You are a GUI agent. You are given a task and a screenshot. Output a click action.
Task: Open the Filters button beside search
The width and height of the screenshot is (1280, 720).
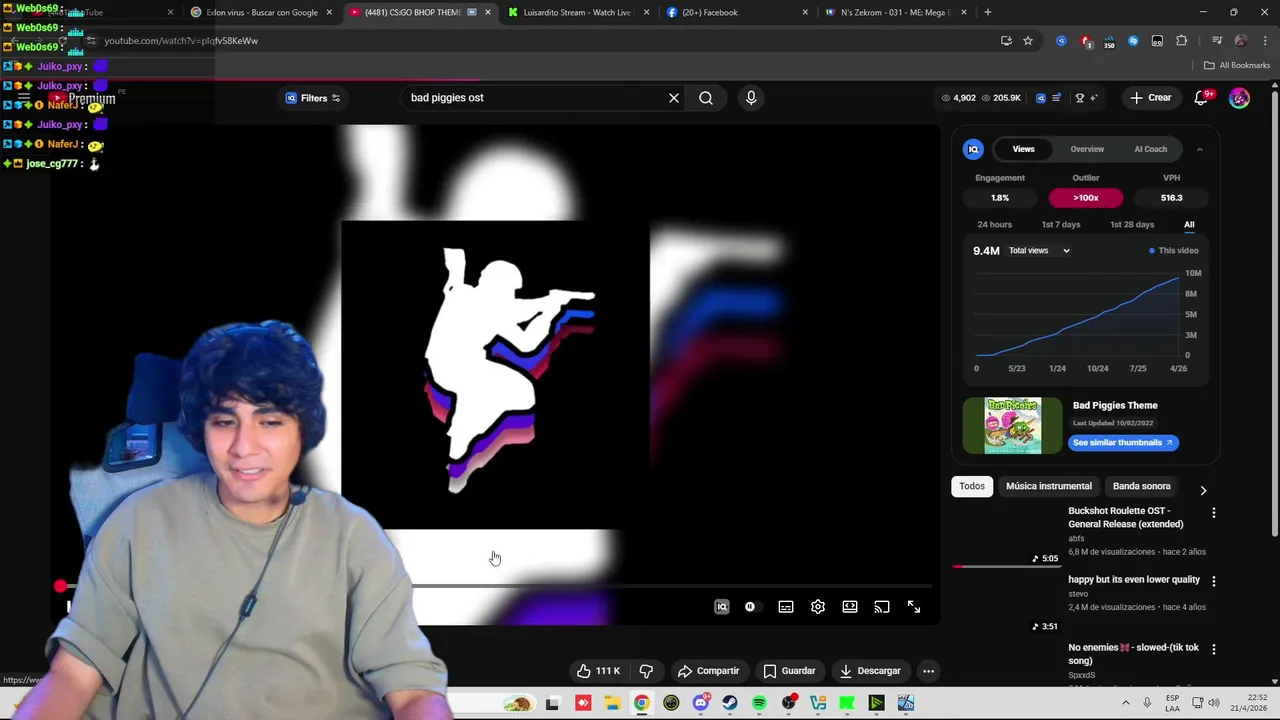(x=314, y=98)
